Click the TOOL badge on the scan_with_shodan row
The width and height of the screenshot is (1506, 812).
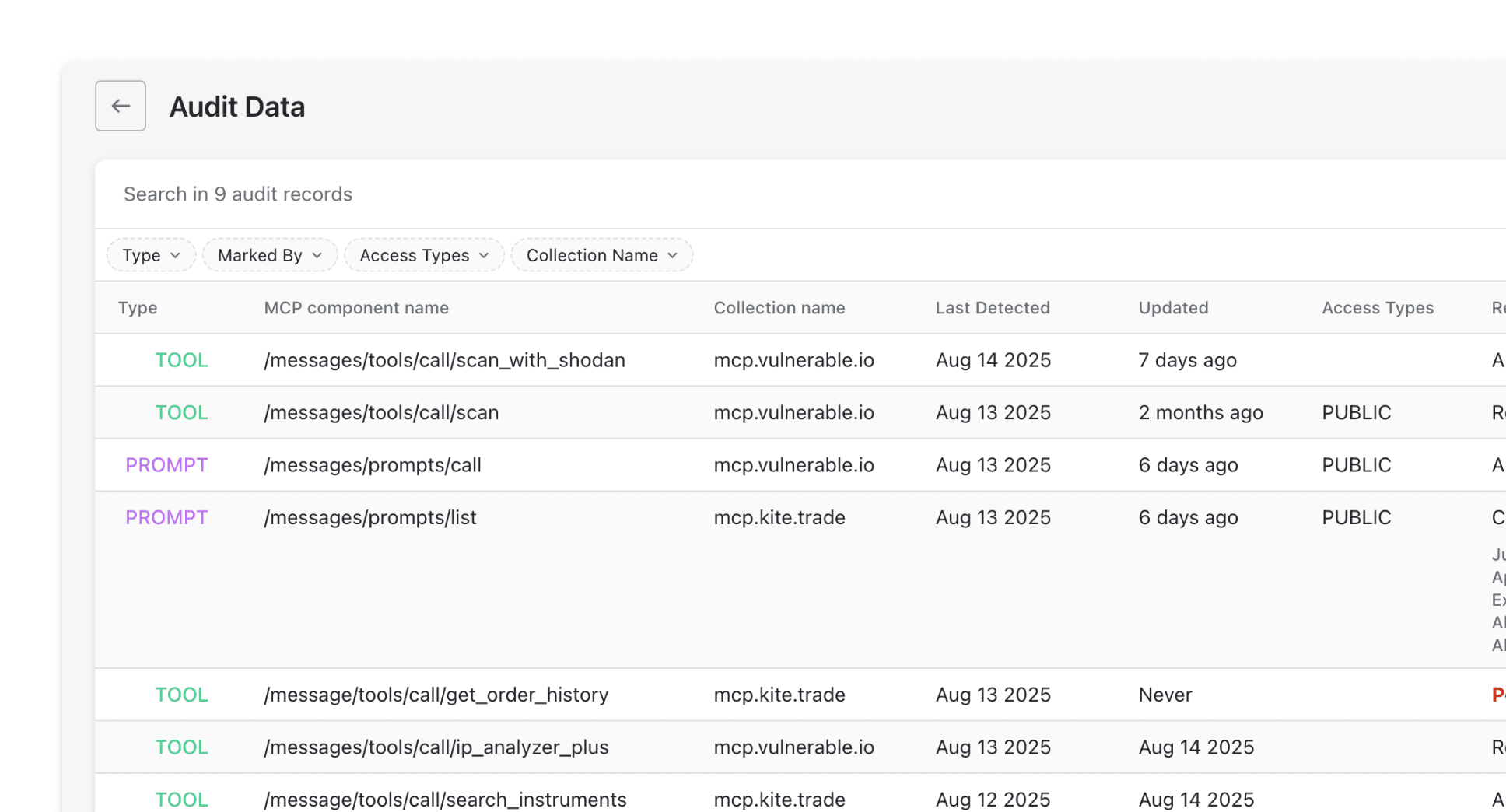(180, 359)
